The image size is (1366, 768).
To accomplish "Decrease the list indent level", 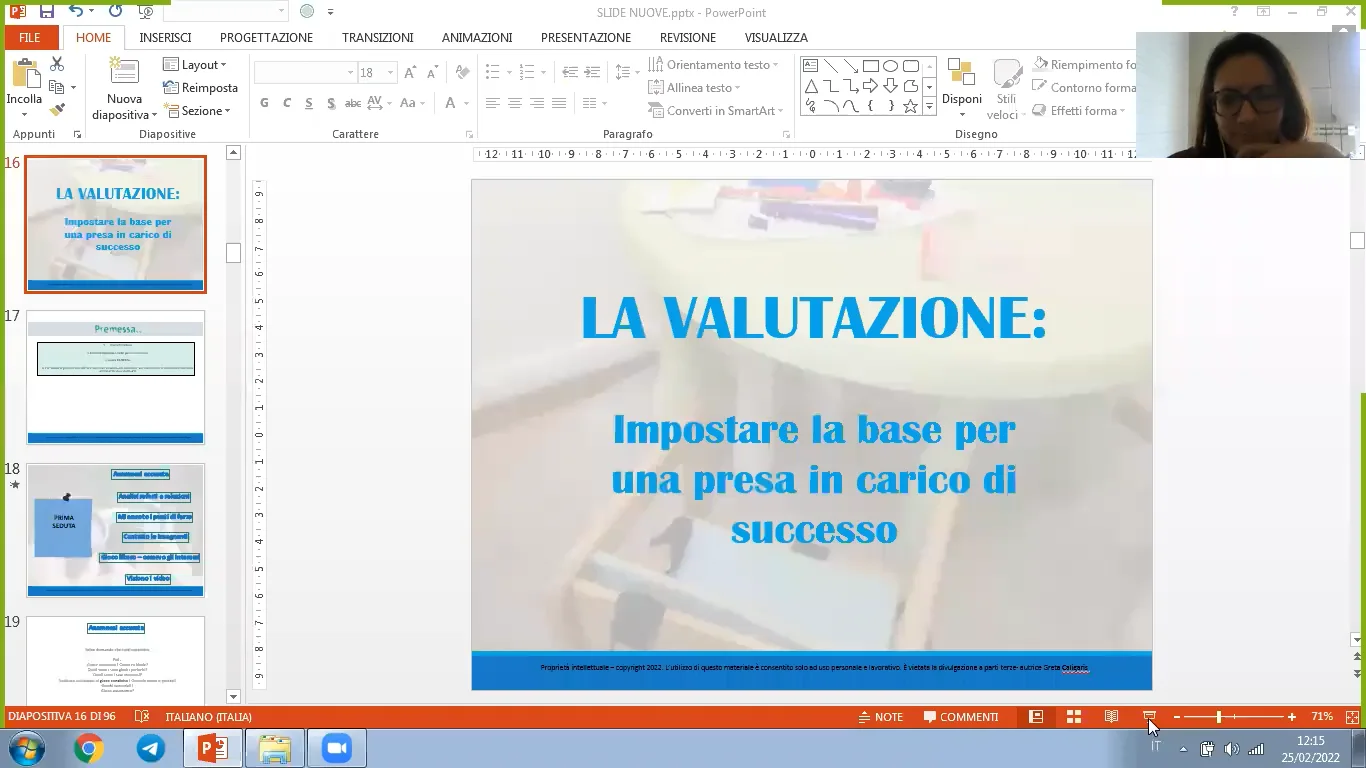I will [x=570, y=73].
